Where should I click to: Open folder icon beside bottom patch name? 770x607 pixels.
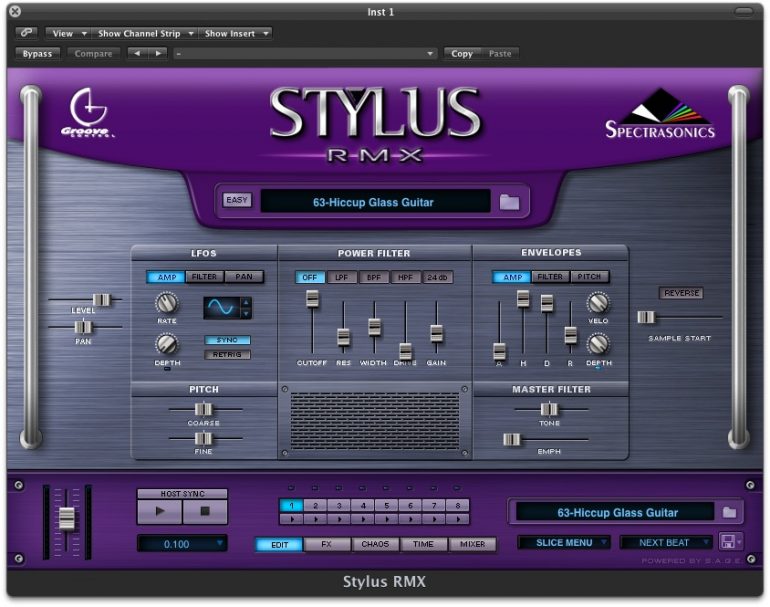(x=729, y=512)
